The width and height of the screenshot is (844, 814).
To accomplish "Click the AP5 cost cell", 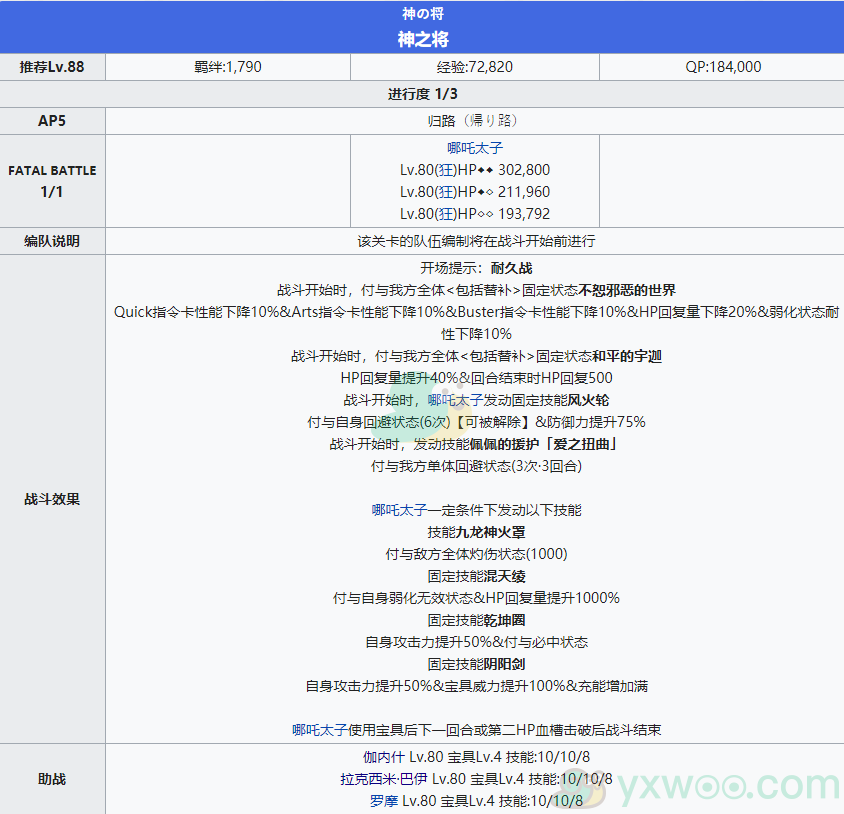I will click(x=52, y=121).
